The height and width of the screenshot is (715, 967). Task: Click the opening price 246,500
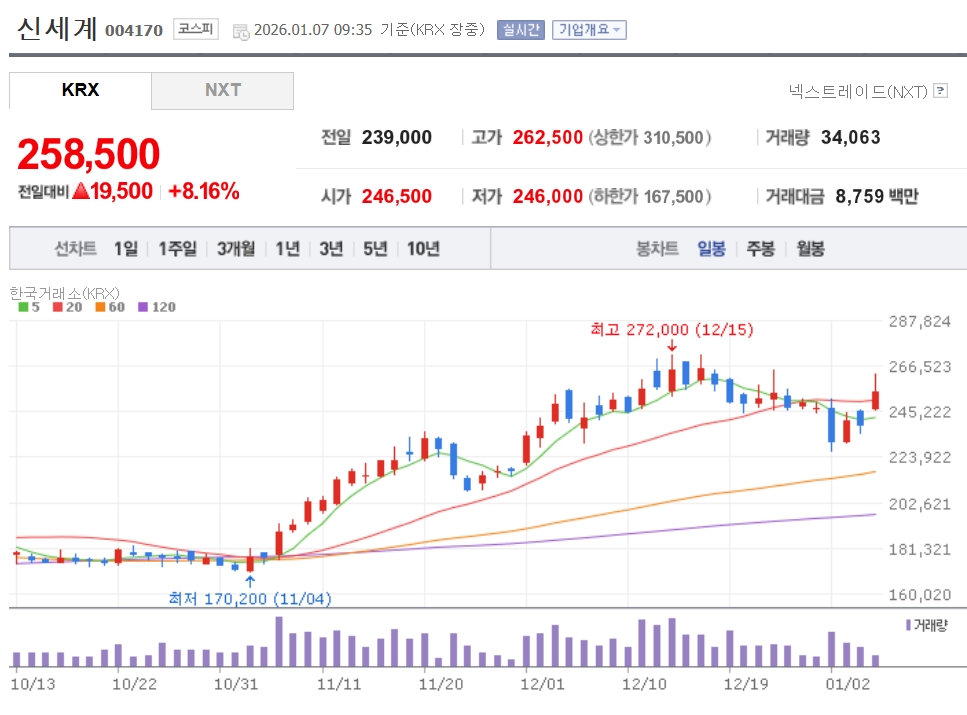[x=397, y=196]
